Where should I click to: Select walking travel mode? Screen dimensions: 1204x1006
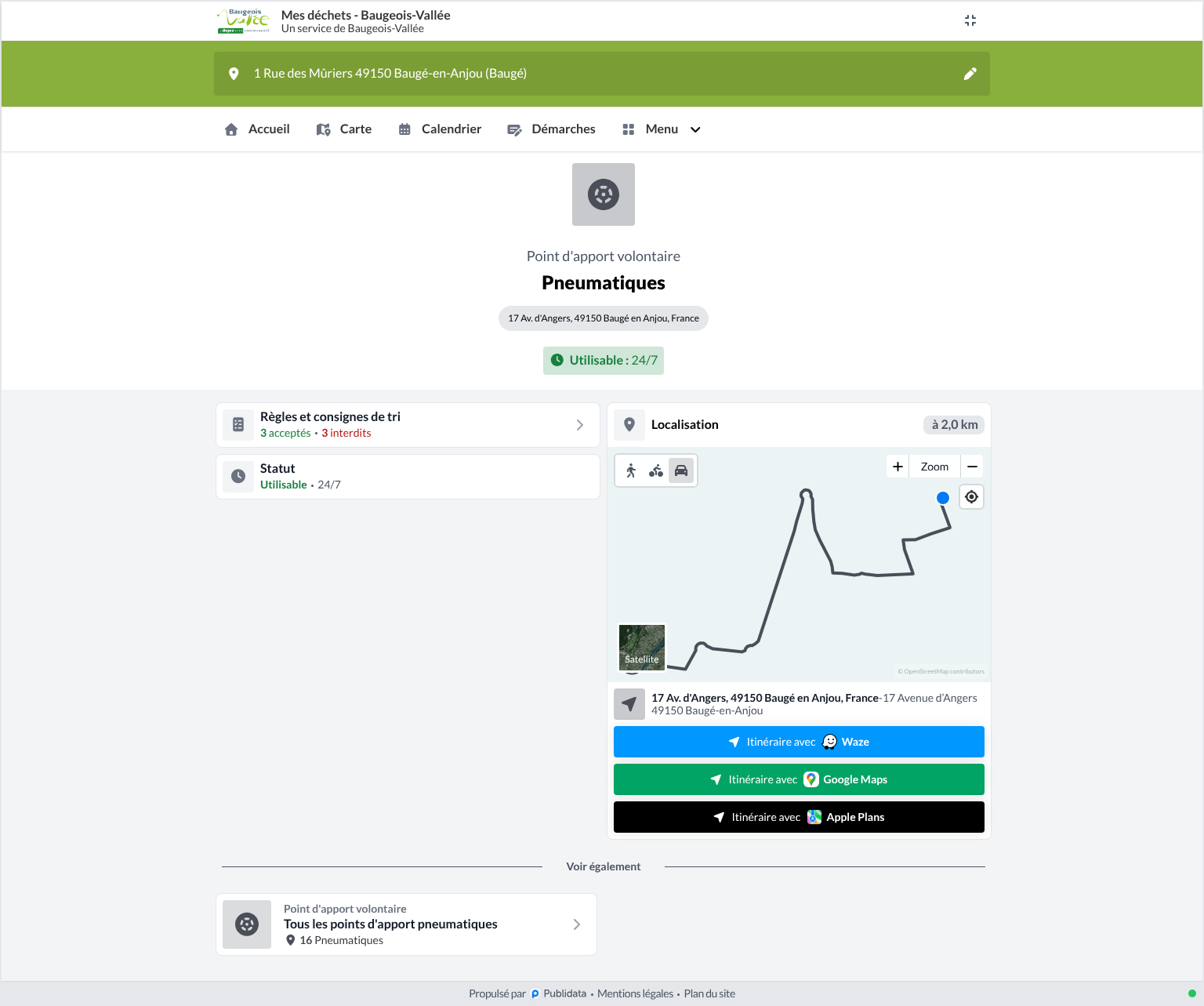(631, 470)
